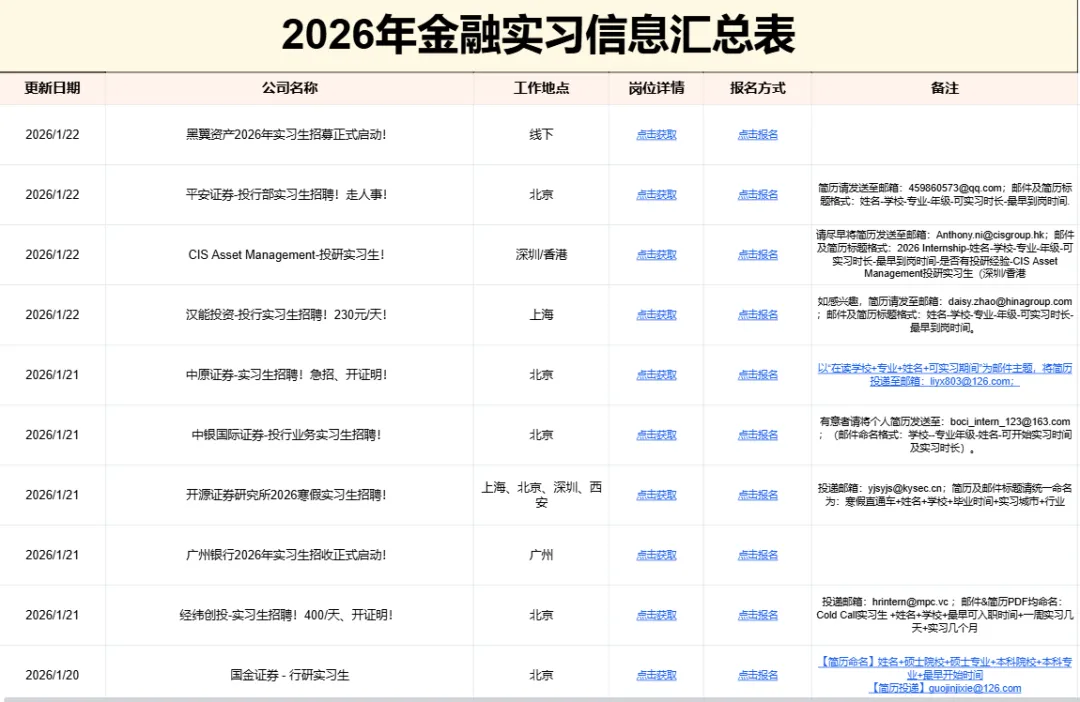Open 点击报名 link for 平安证券 row
This screenshot has height=702, width=1080.
tap(758, 195)
